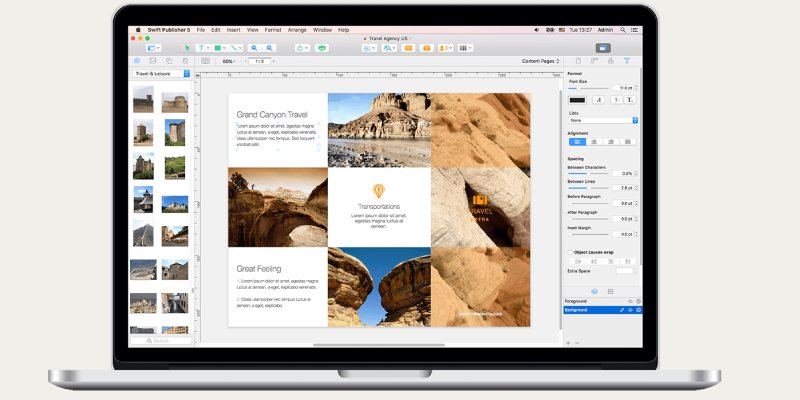Open the Geometry inspector tab

(x=594, y=61)
